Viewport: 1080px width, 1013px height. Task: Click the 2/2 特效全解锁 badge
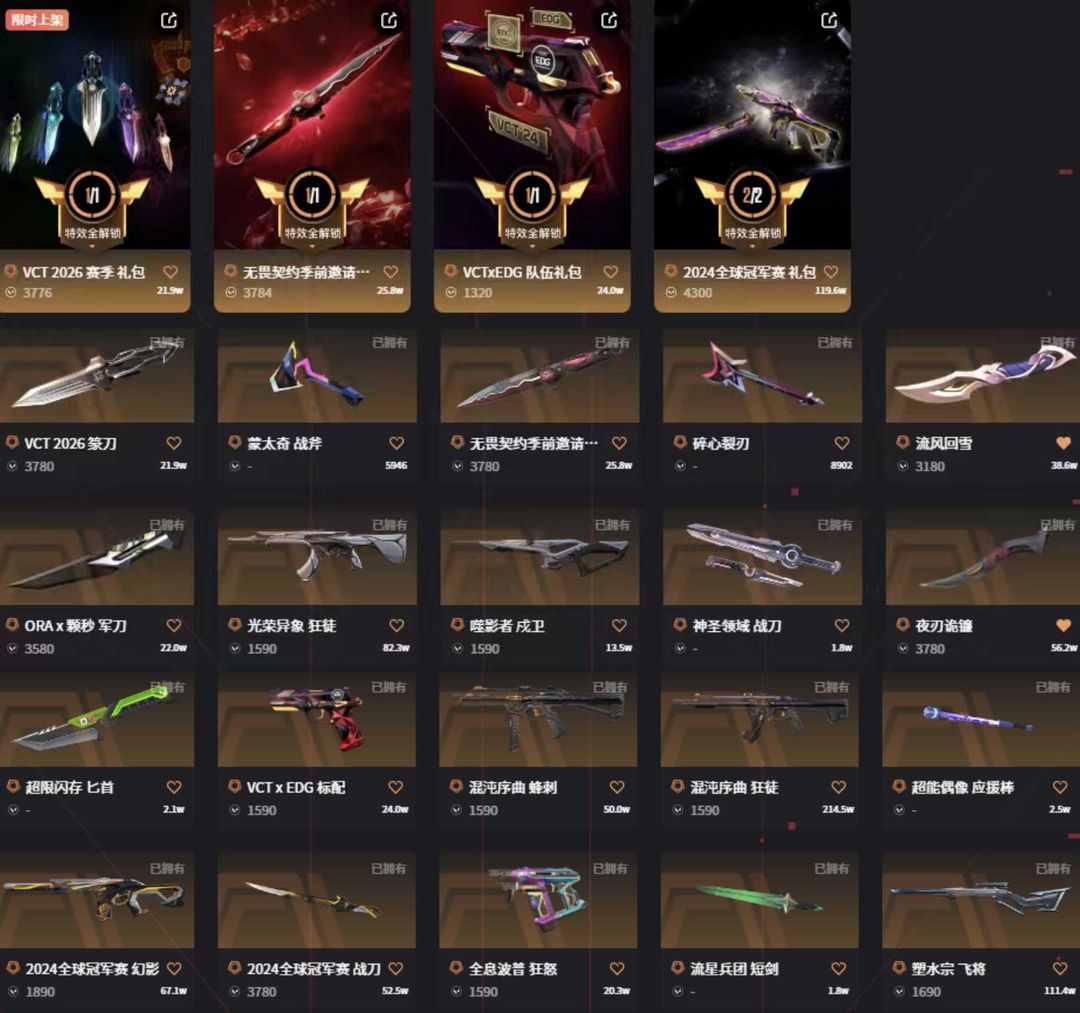752,207
